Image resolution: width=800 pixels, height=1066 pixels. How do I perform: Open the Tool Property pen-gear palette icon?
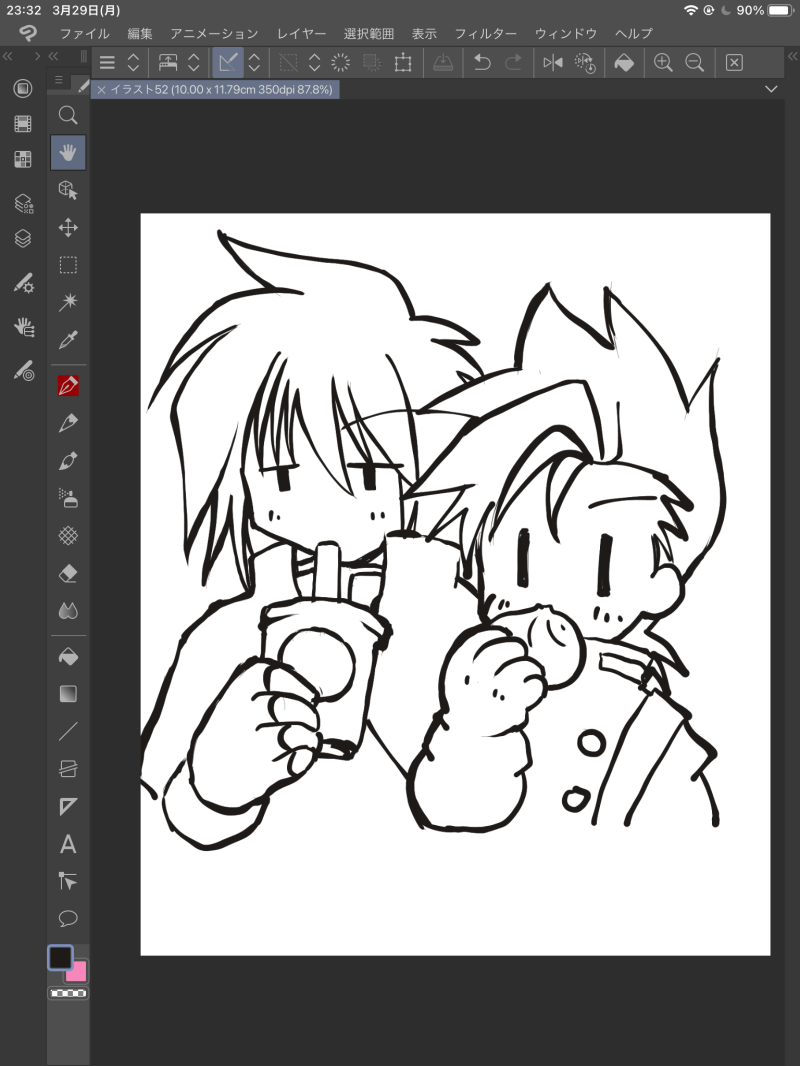[23, 283]
